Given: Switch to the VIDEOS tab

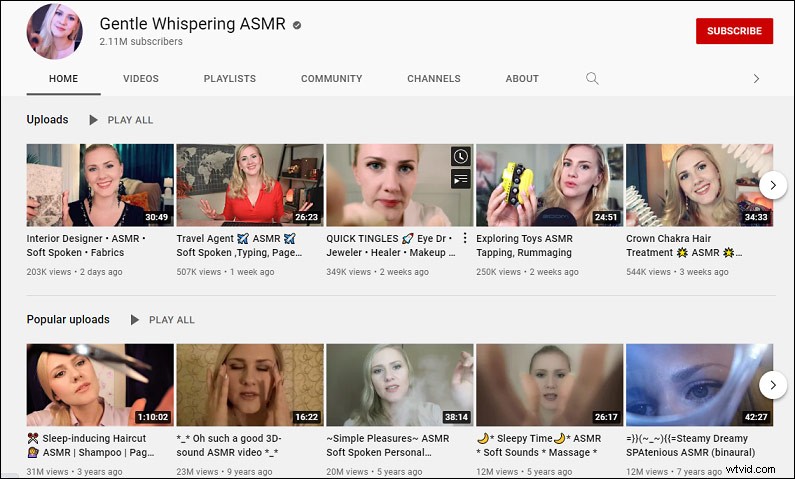Looking at the screenshot, I should (x=141, y=79).
